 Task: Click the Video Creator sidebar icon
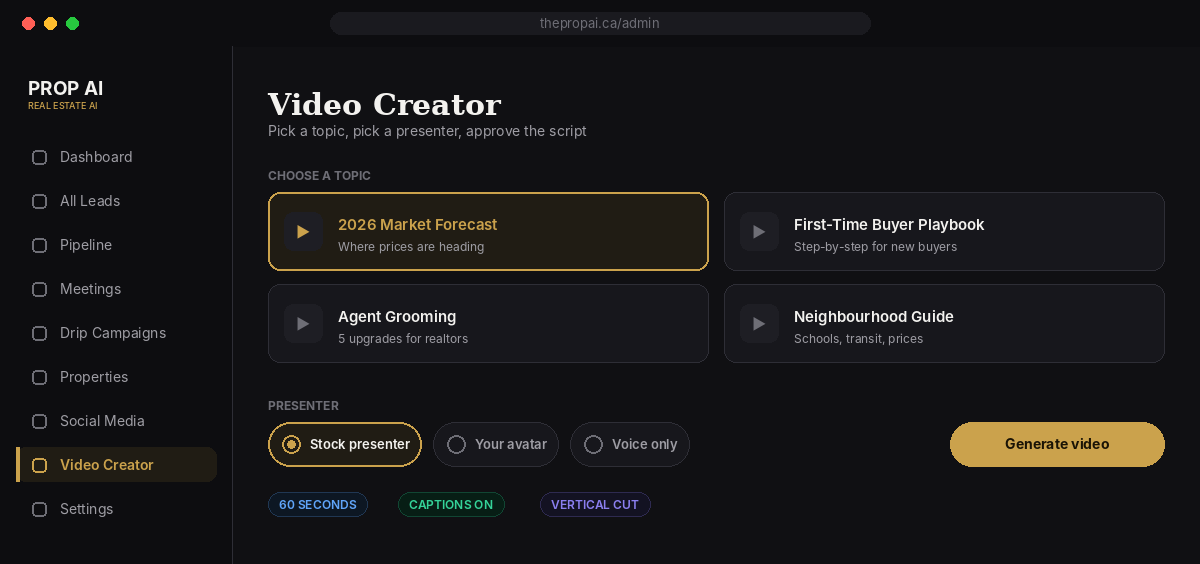coord(40,465)
